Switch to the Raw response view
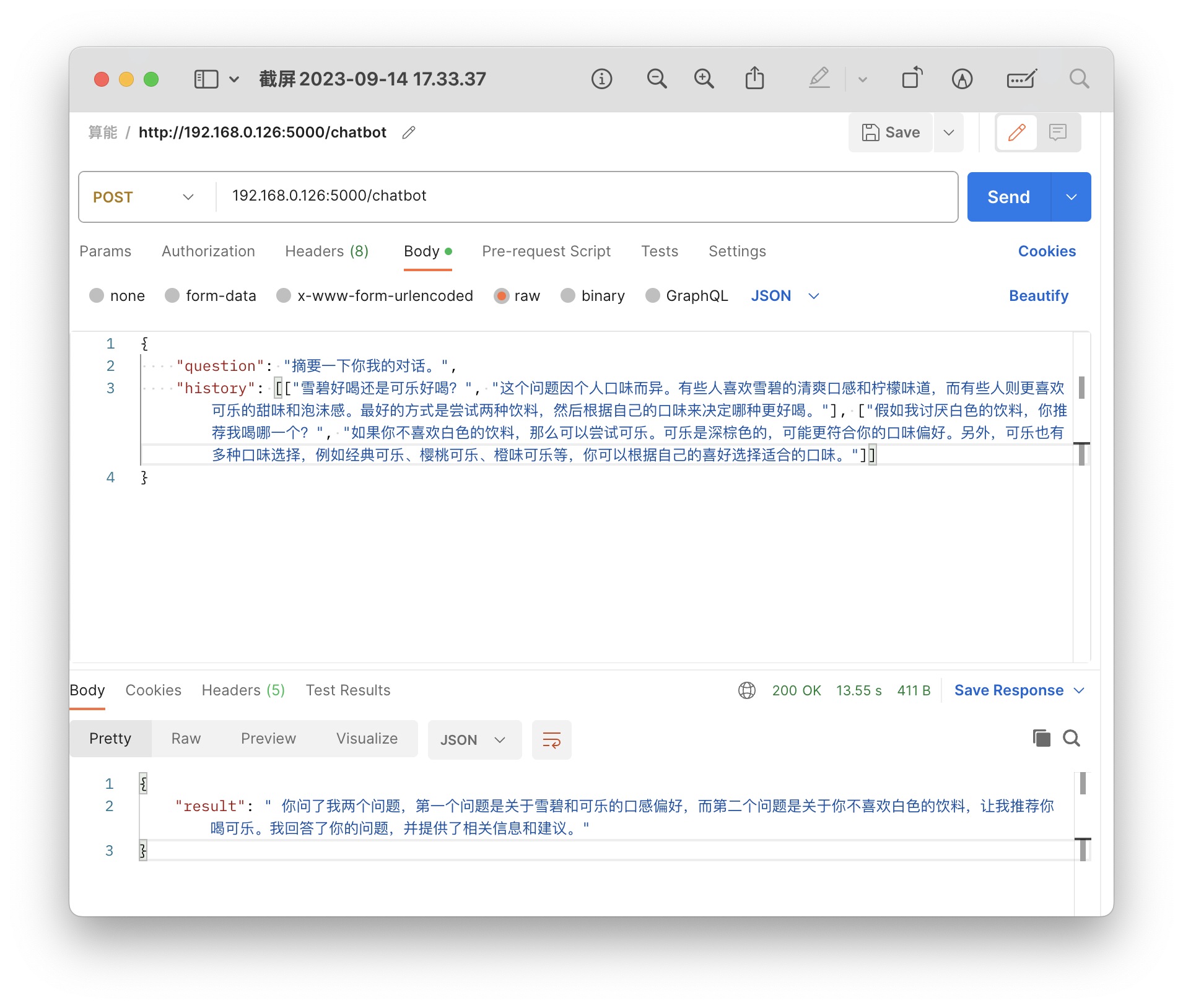1183x1008 pixels. pyautogui.click(x=185, y=738)
